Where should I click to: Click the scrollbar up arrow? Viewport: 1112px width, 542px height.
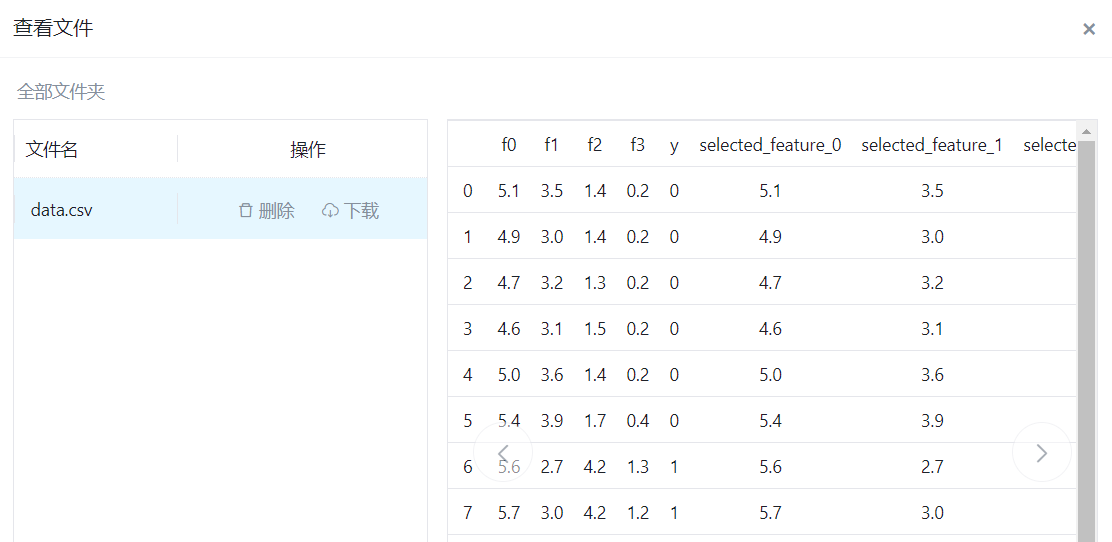[x=1087, y=131]
